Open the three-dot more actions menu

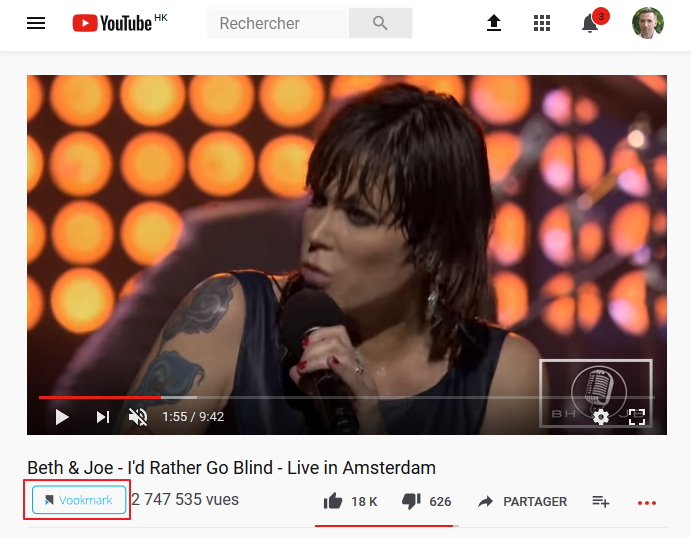click(647, 503)
